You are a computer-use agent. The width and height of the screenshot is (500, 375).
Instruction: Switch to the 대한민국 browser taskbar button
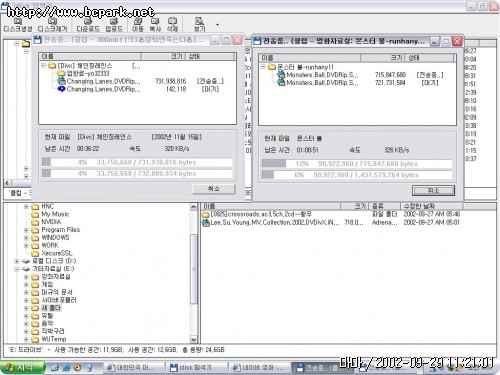pyautogui.click(x=133, y=368)
